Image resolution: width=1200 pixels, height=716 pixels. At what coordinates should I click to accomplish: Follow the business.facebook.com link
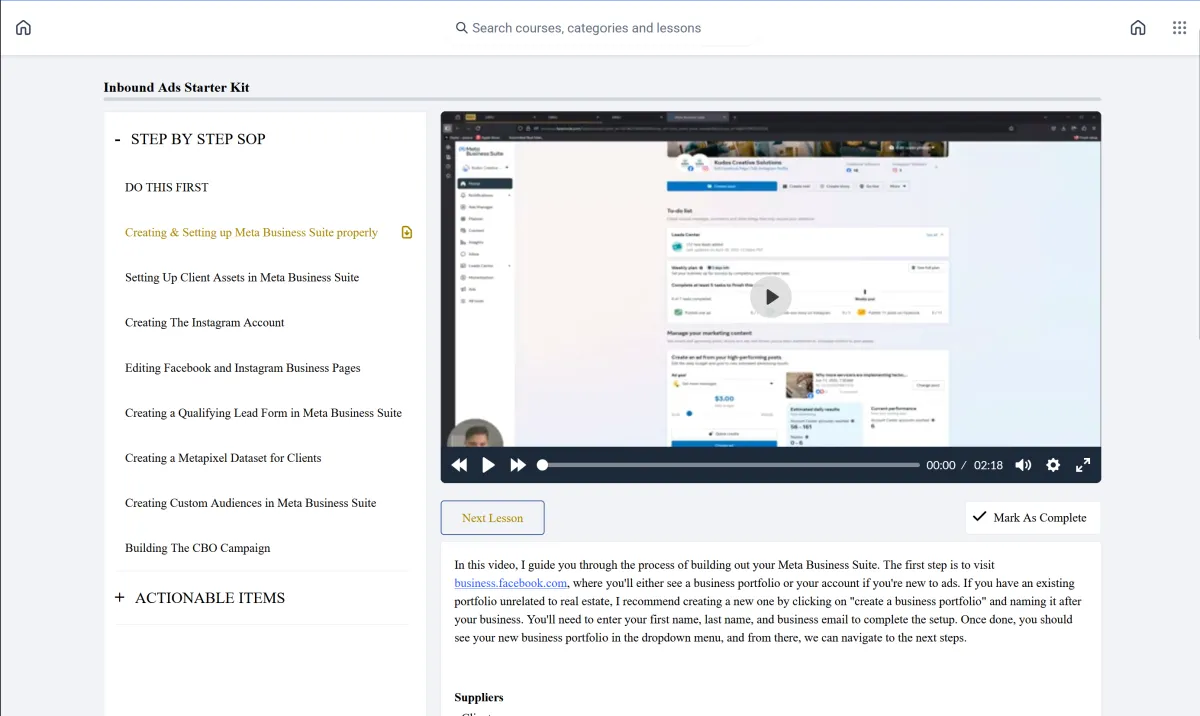[x=511, y=583]
